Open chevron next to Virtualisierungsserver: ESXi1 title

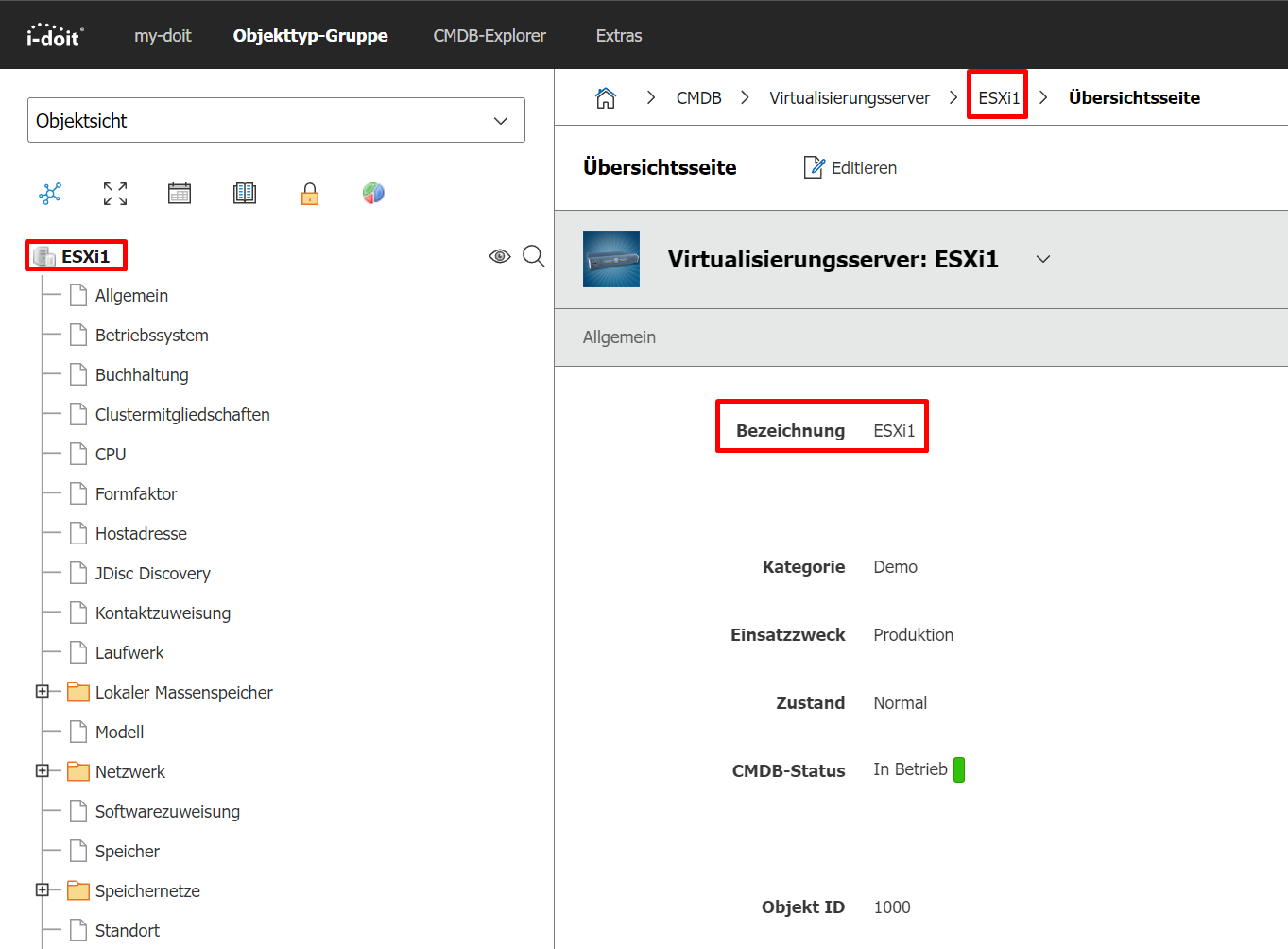(1043, 260)
